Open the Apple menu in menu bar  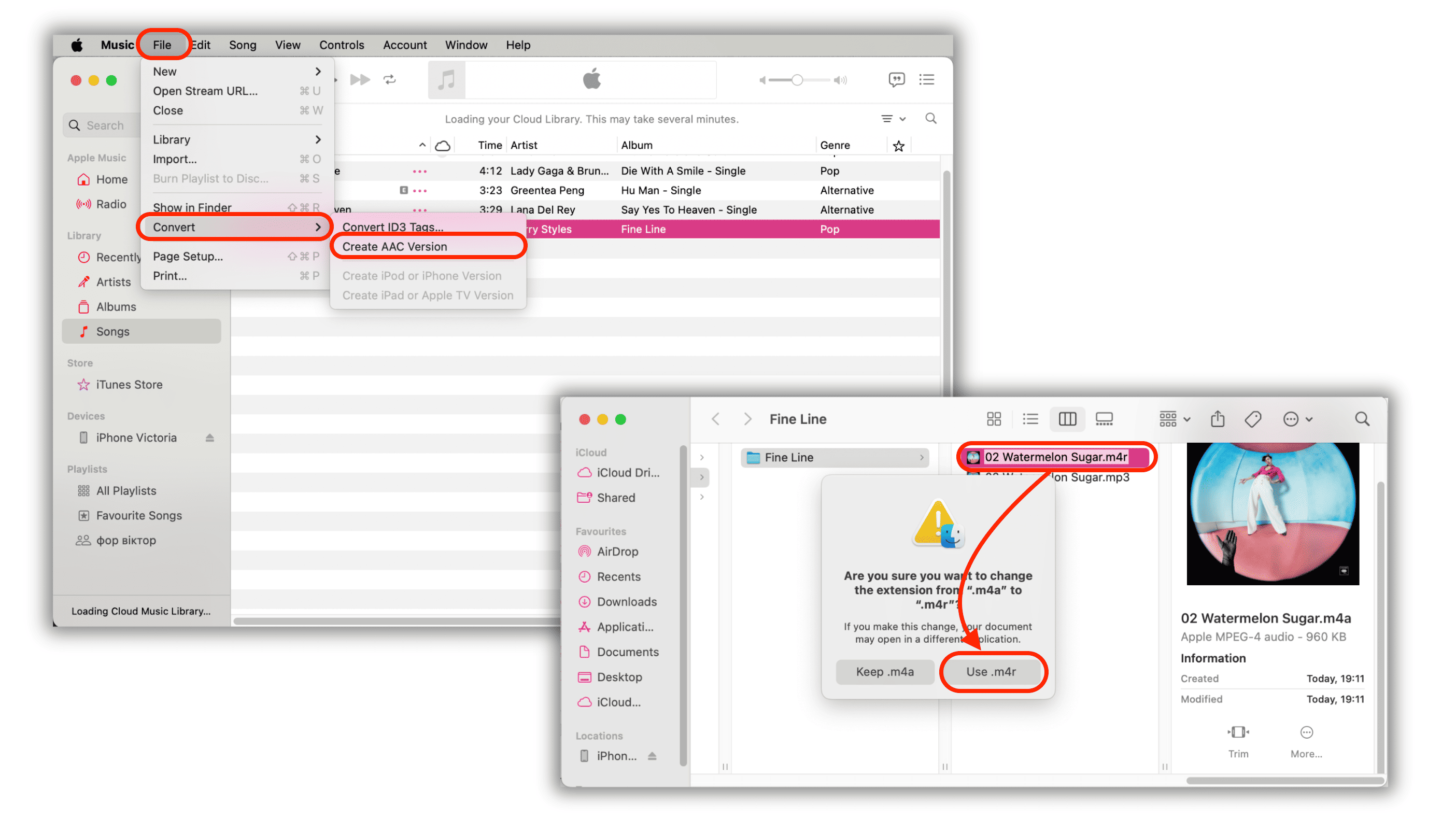click(77, 45)
